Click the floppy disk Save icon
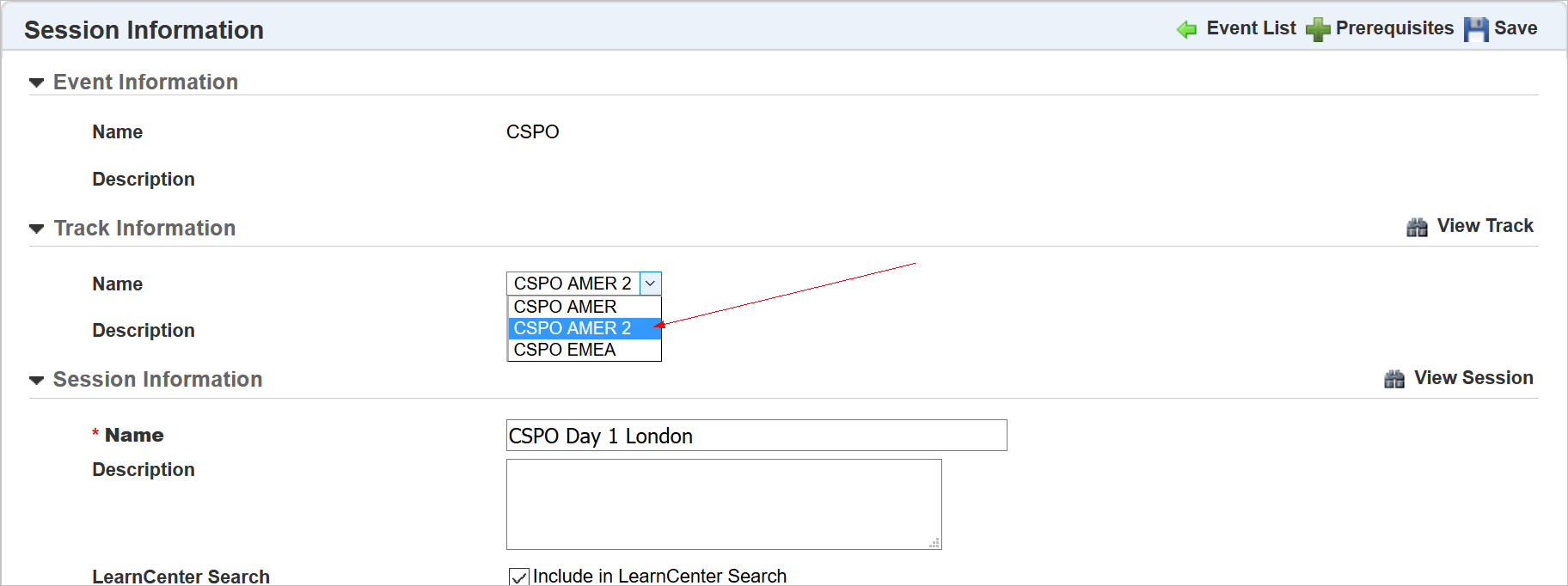Screen dimensions: 1568x586 pyautogui.click(x=1476, y=29)
